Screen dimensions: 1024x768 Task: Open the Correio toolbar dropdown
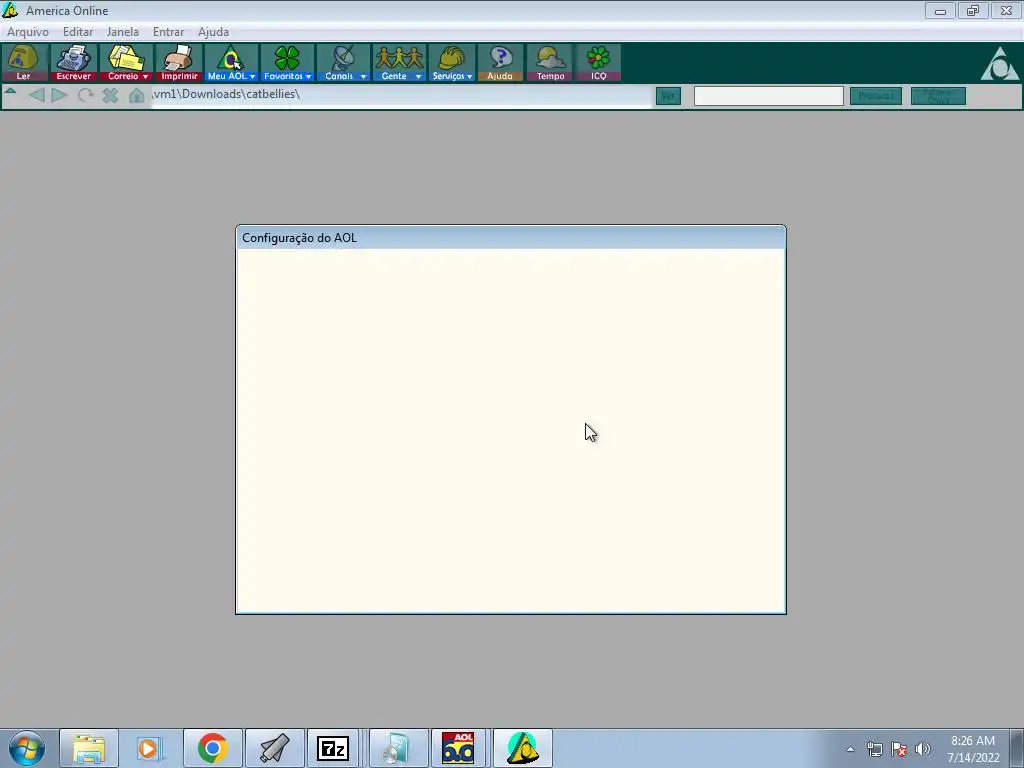coord(126,63)
